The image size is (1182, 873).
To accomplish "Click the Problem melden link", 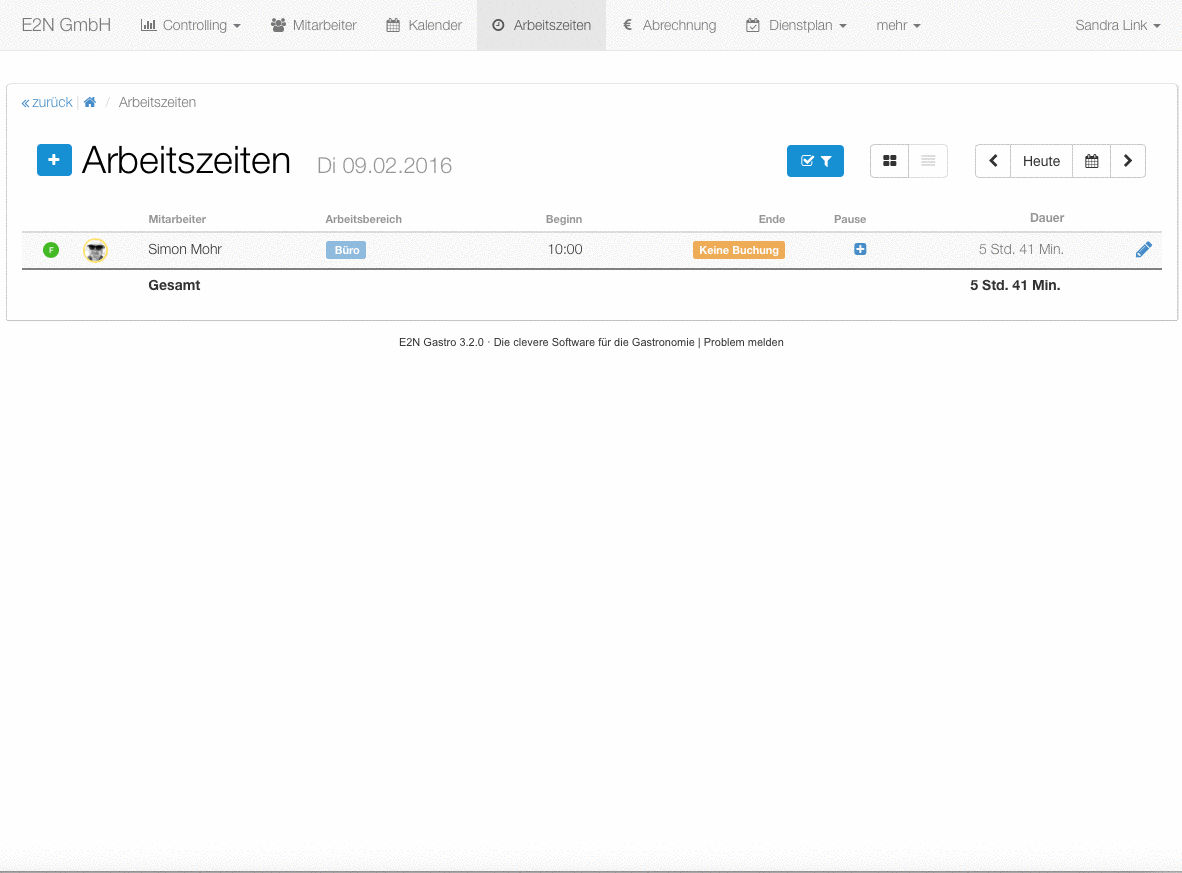I will coord(743,342).
